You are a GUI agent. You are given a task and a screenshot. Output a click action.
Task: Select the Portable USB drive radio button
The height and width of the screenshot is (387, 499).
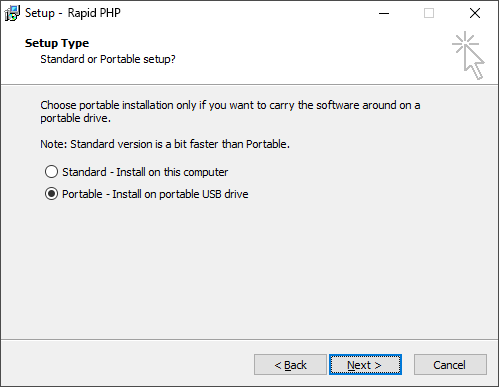pyautogui.click(x=51, y=194)
